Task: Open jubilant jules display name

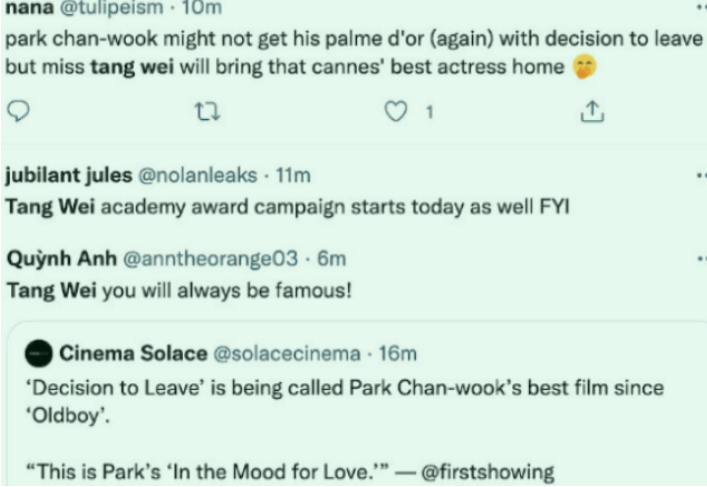Action: [x=69, y=175]
